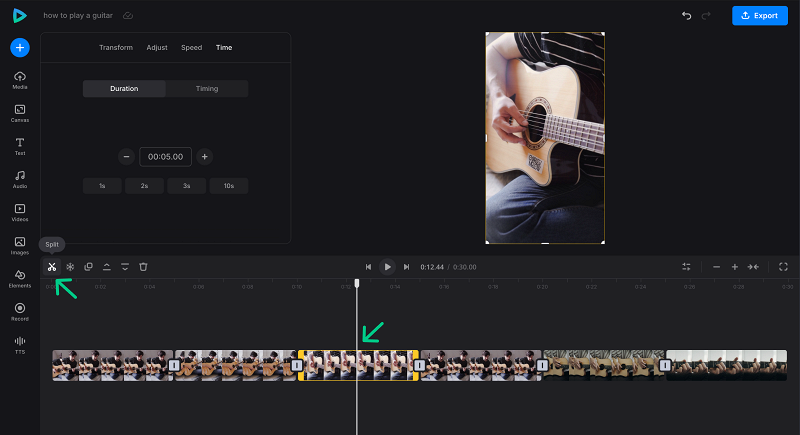Screen dimensions: 800x435
Task: Click the app logo in top-left corner
Action: tap(19, 16)
